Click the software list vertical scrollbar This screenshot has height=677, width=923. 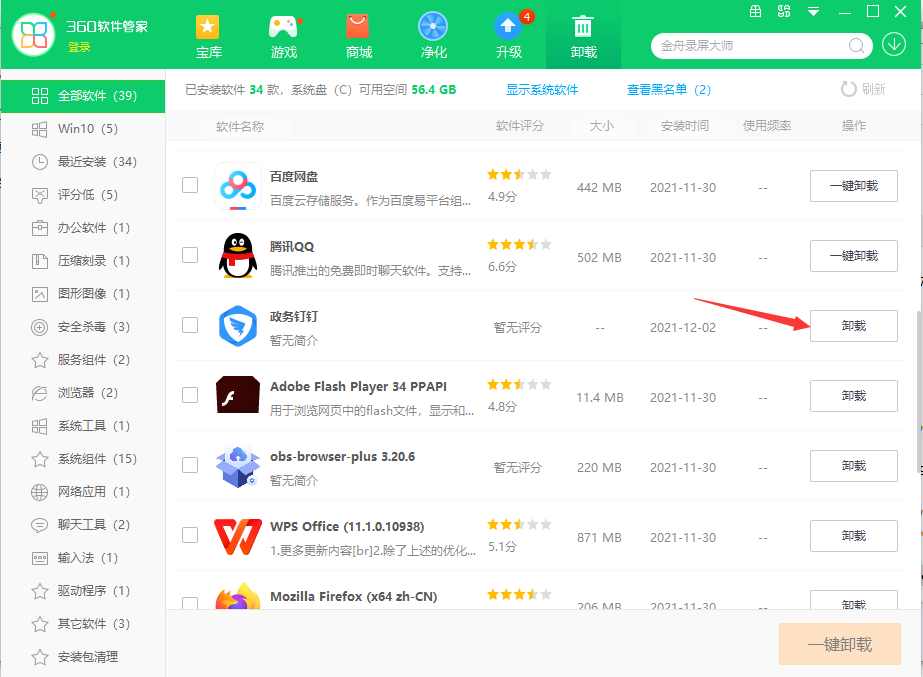[919, 391]
